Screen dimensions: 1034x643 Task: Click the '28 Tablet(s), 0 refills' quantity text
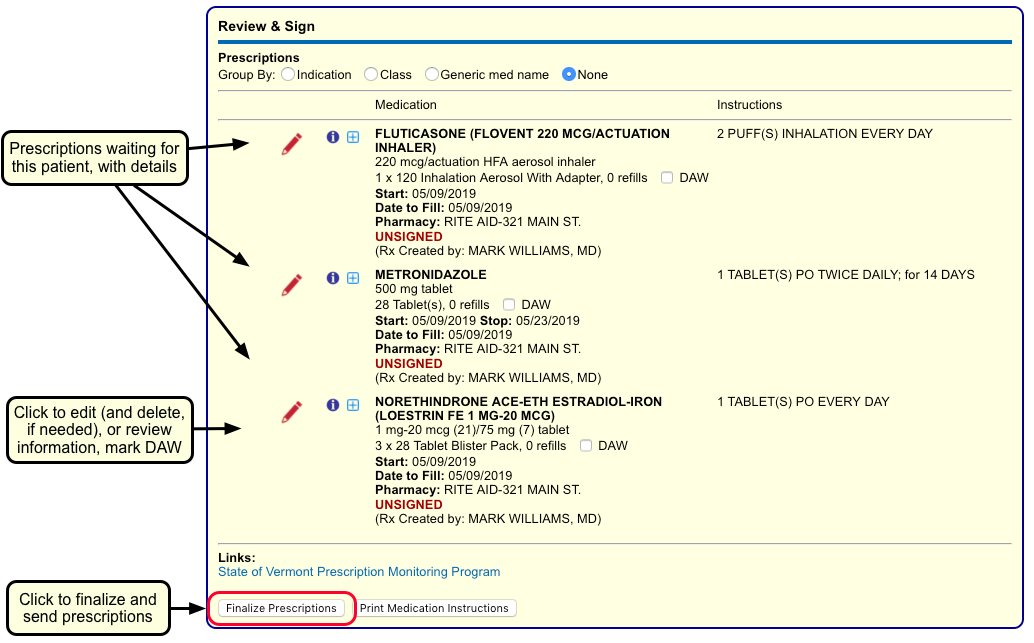point(433,305)
